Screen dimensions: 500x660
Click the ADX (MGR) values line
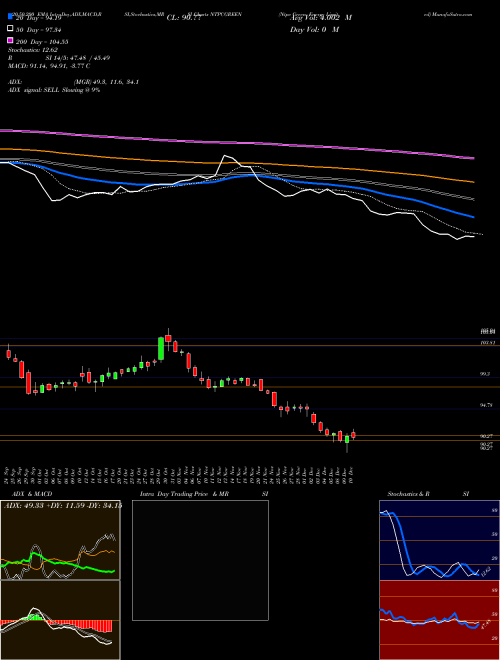click(x=73, y=82)
